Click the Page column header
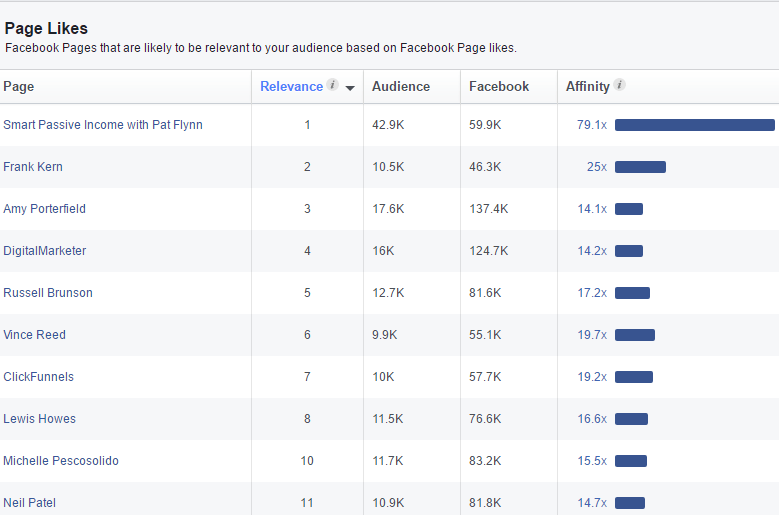The image size is (779, 515). (18, 86)
